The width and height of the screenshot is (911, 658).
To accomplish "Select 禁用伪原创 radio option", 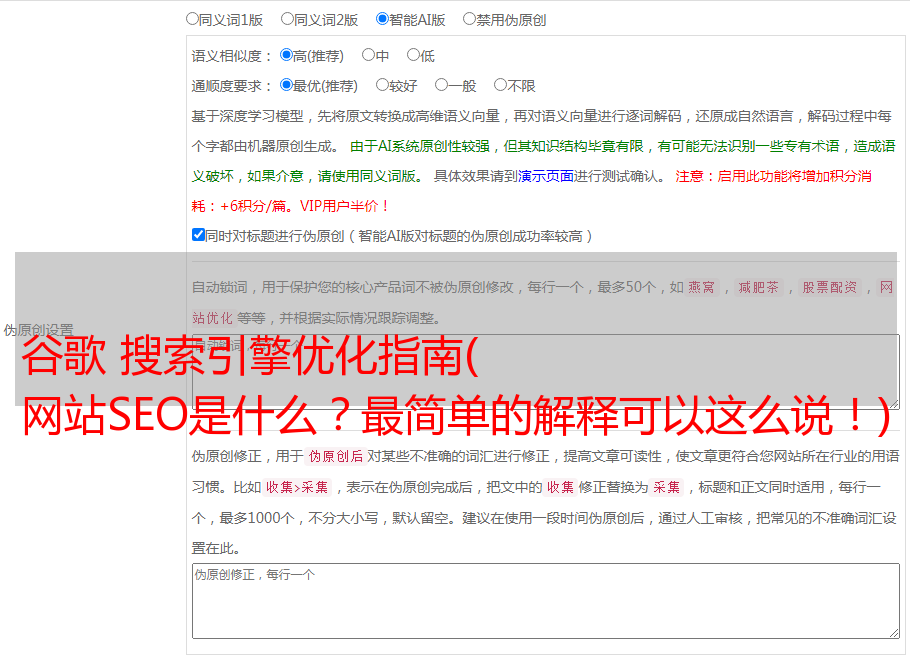I will (469, 19).
